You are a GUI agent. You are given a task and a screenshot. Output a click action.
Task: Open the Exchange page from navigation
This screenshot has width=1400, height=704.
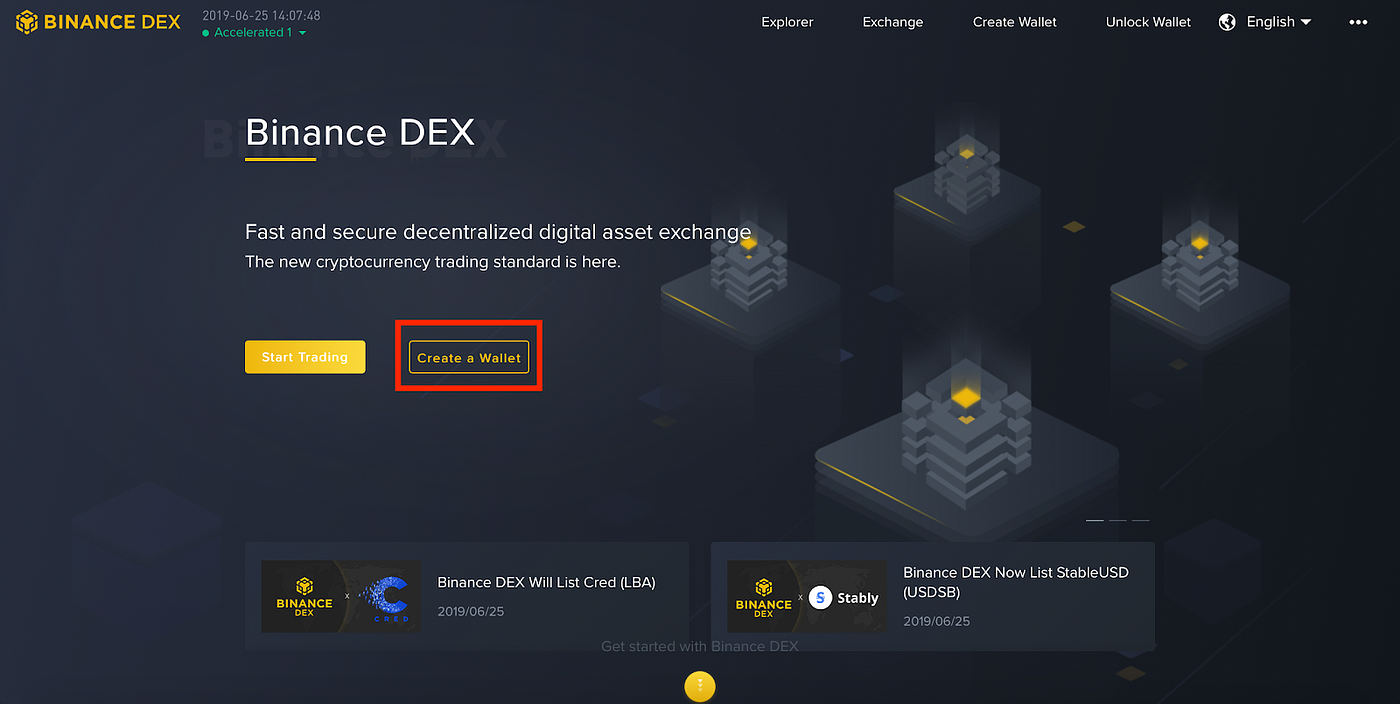pos(892,21)
